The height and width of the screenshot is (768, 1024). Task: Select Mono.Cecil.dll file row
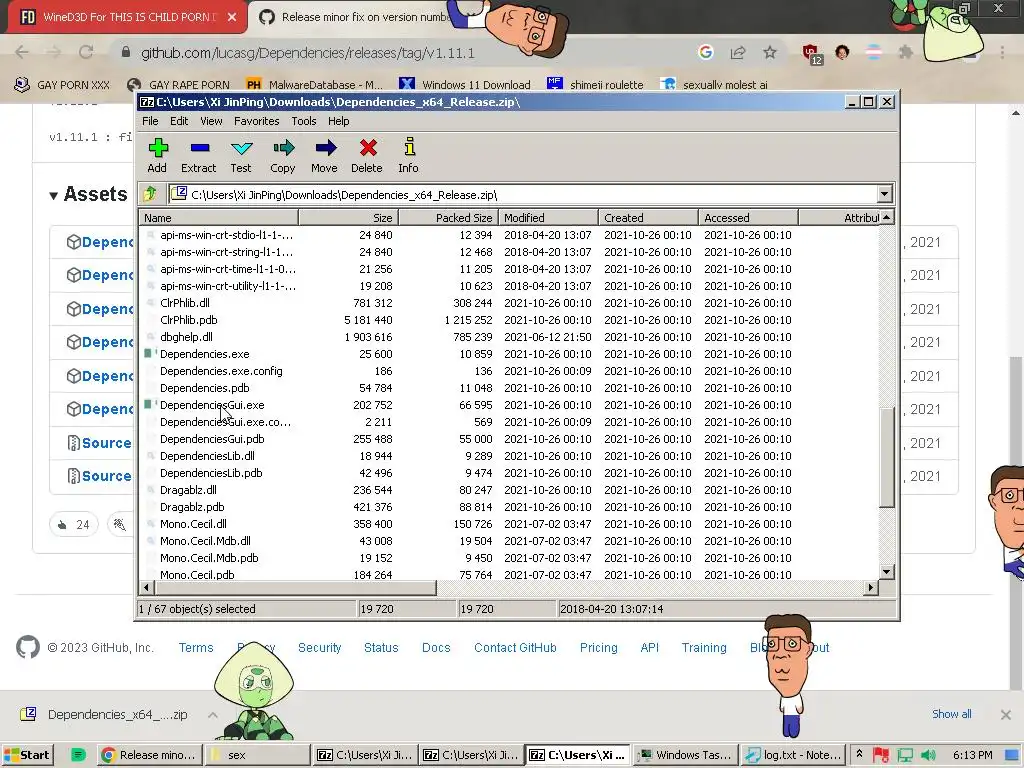tap(193, 524)
